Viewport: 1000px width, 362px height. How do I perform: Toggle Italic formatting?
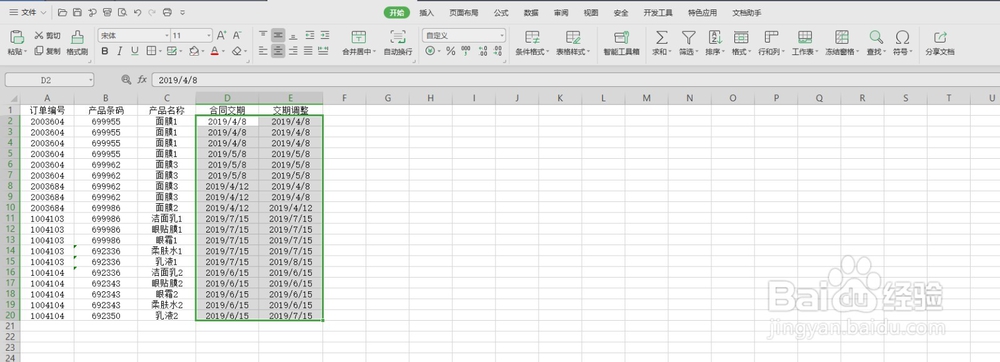[x=120, y=51]
